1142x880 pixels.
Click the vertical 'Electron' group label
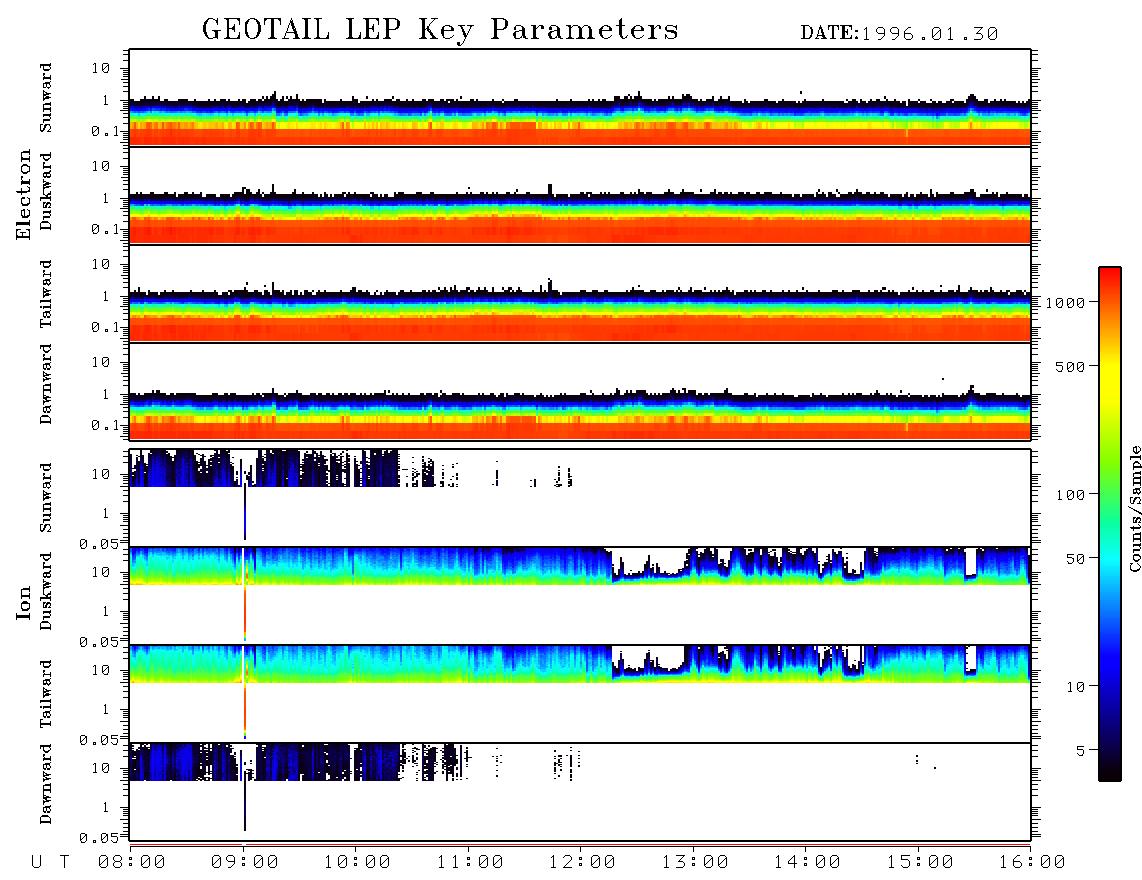coord(23,195)
